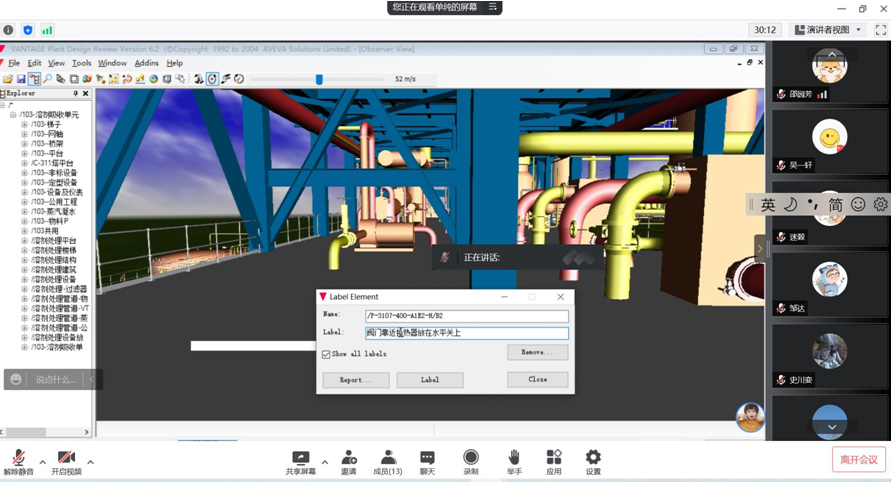This screenshot has width=891, height=483.
Task: Uncheck the Show all labels checkbox
Action: [x=326, y=354]
